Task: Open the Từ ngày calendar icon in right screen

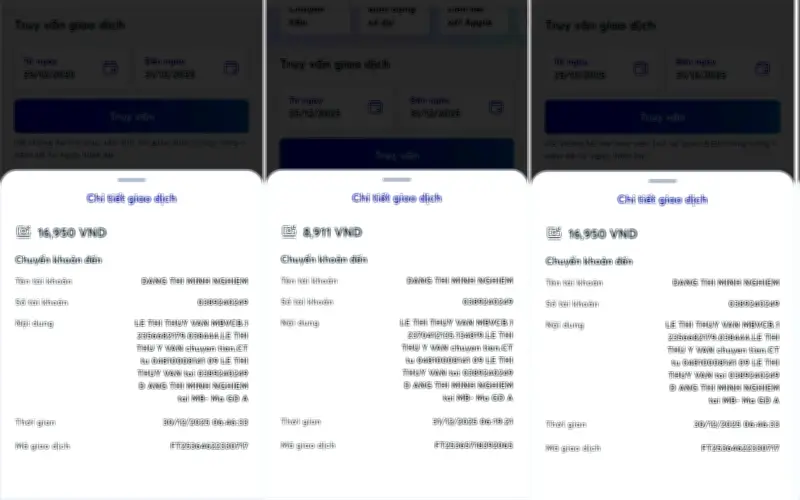Action: click(641, 68)
